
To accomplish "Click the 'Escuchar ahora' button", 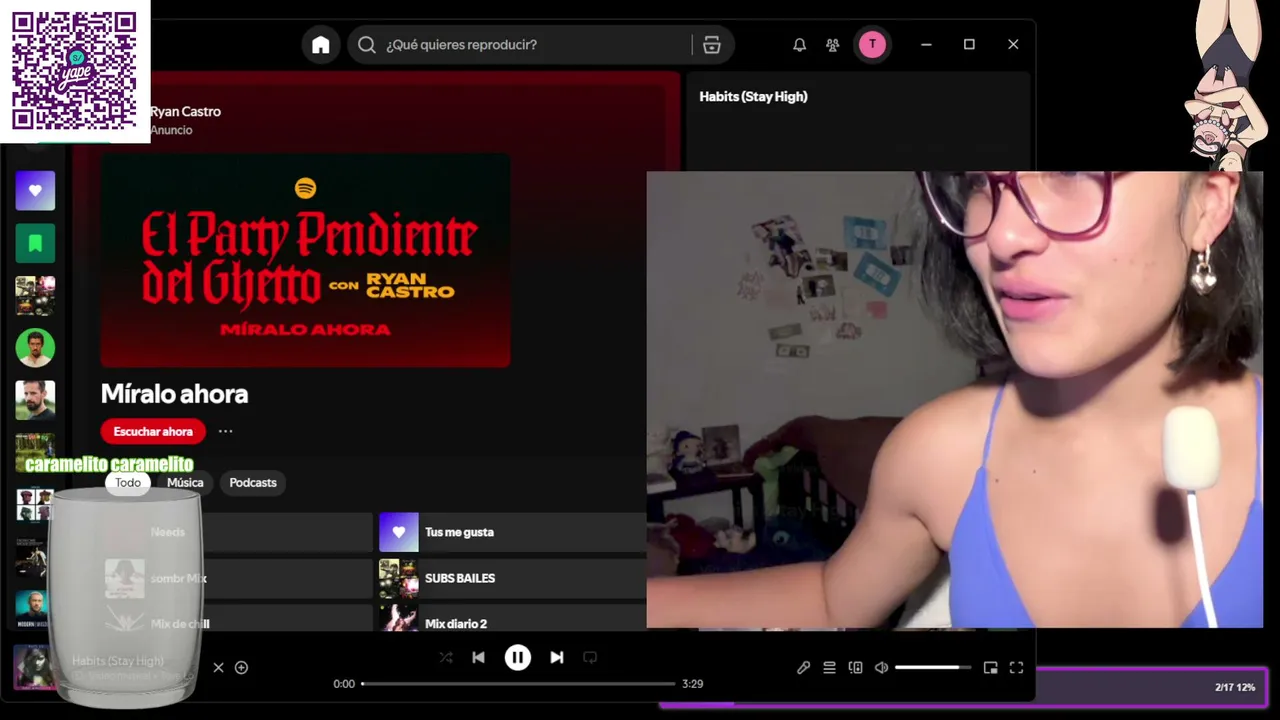I will (153, 432).
